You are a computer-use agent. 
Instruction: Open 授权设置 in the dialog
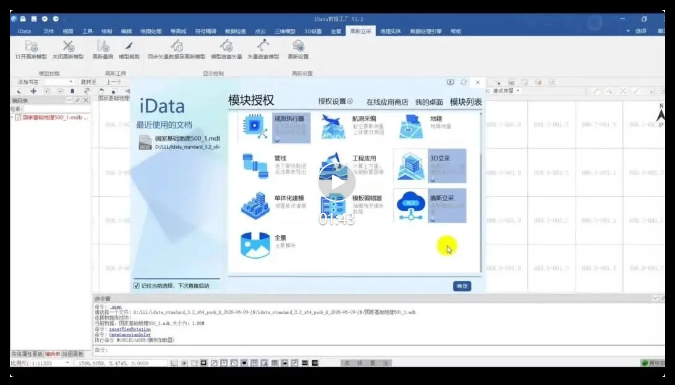335,101
